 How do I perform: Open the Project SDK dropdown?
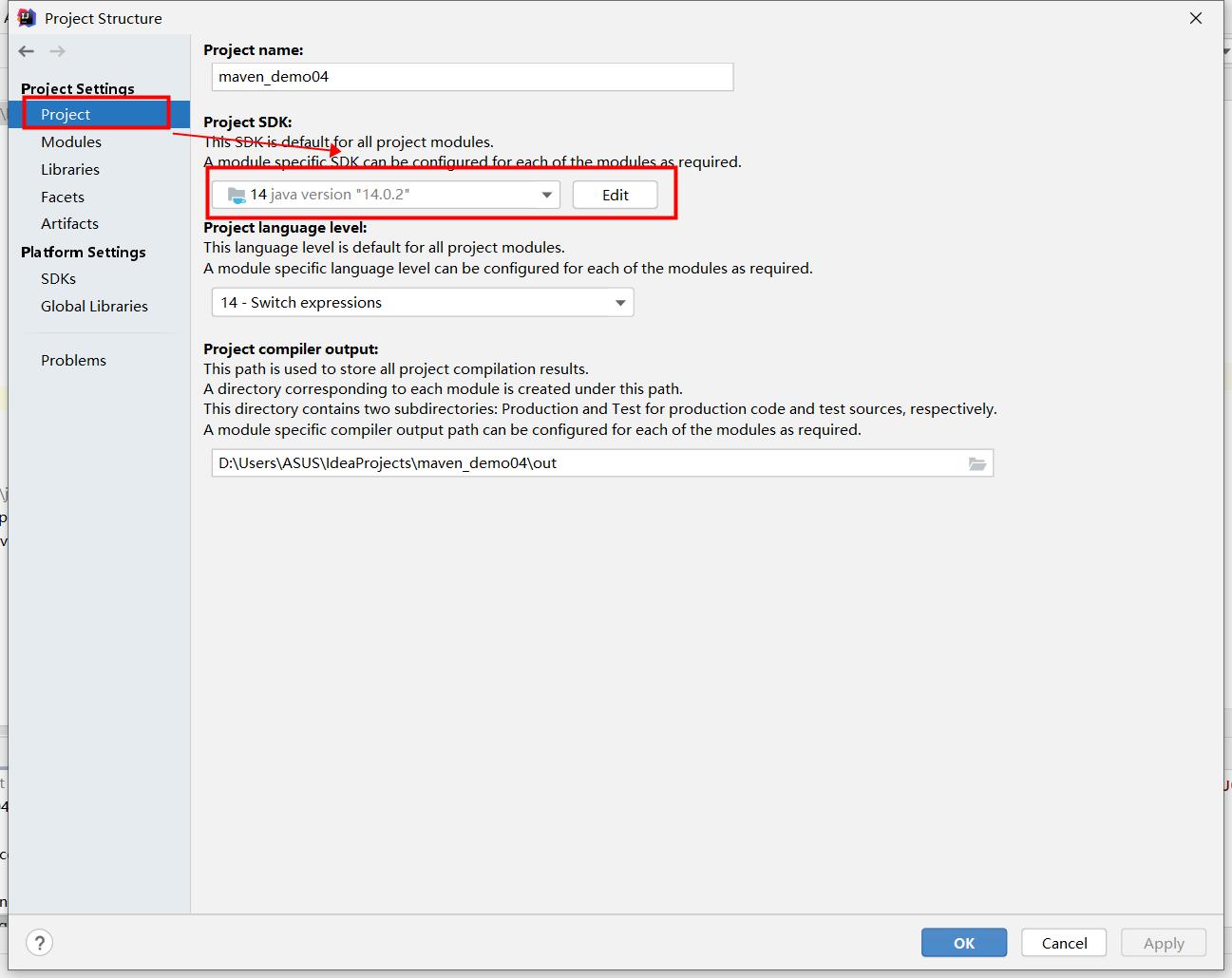tap(386, 195)
